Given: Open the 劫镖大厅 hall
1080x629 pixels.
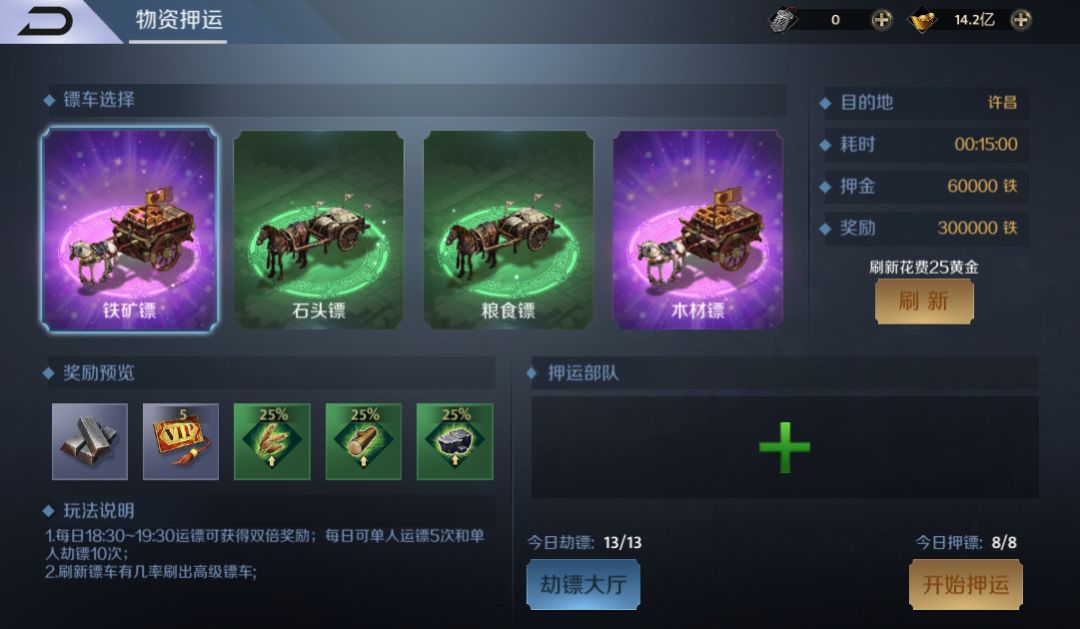Looking at the screenshot, I should [583, 584].
